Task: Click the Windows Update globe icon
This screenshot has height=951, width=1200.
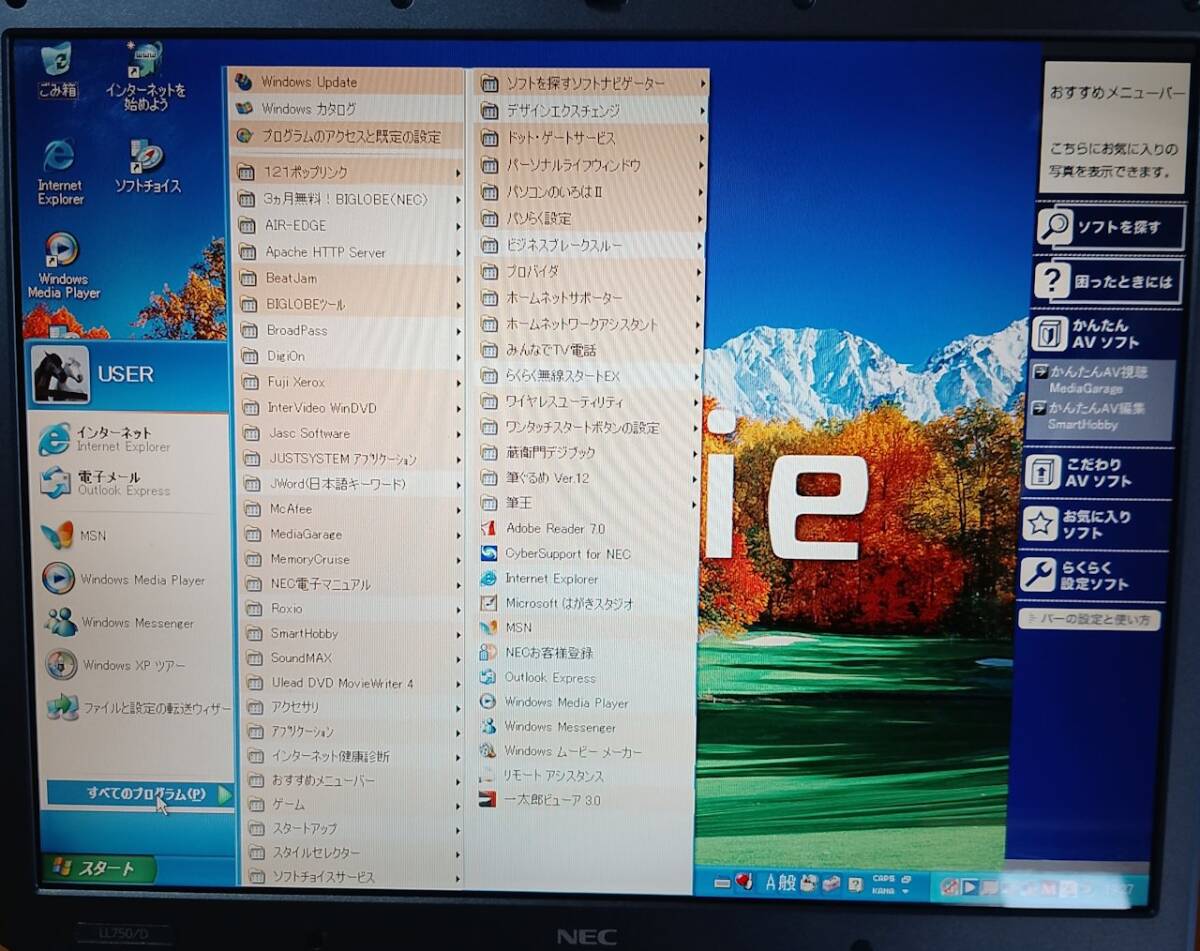Action: 243,82
